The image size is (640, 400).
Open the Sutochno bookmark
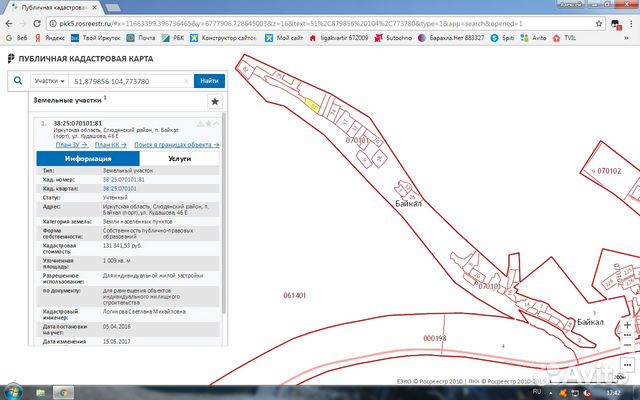(393, 38)
